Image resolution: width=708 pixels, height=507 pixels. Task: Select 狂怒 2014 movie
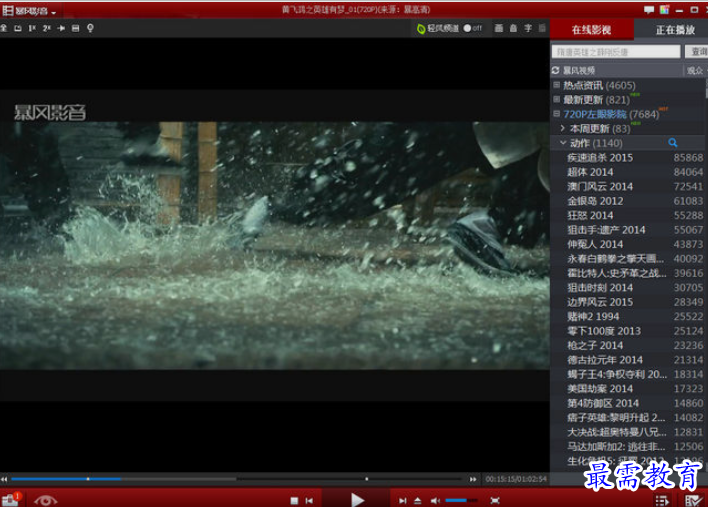(590, 215)
